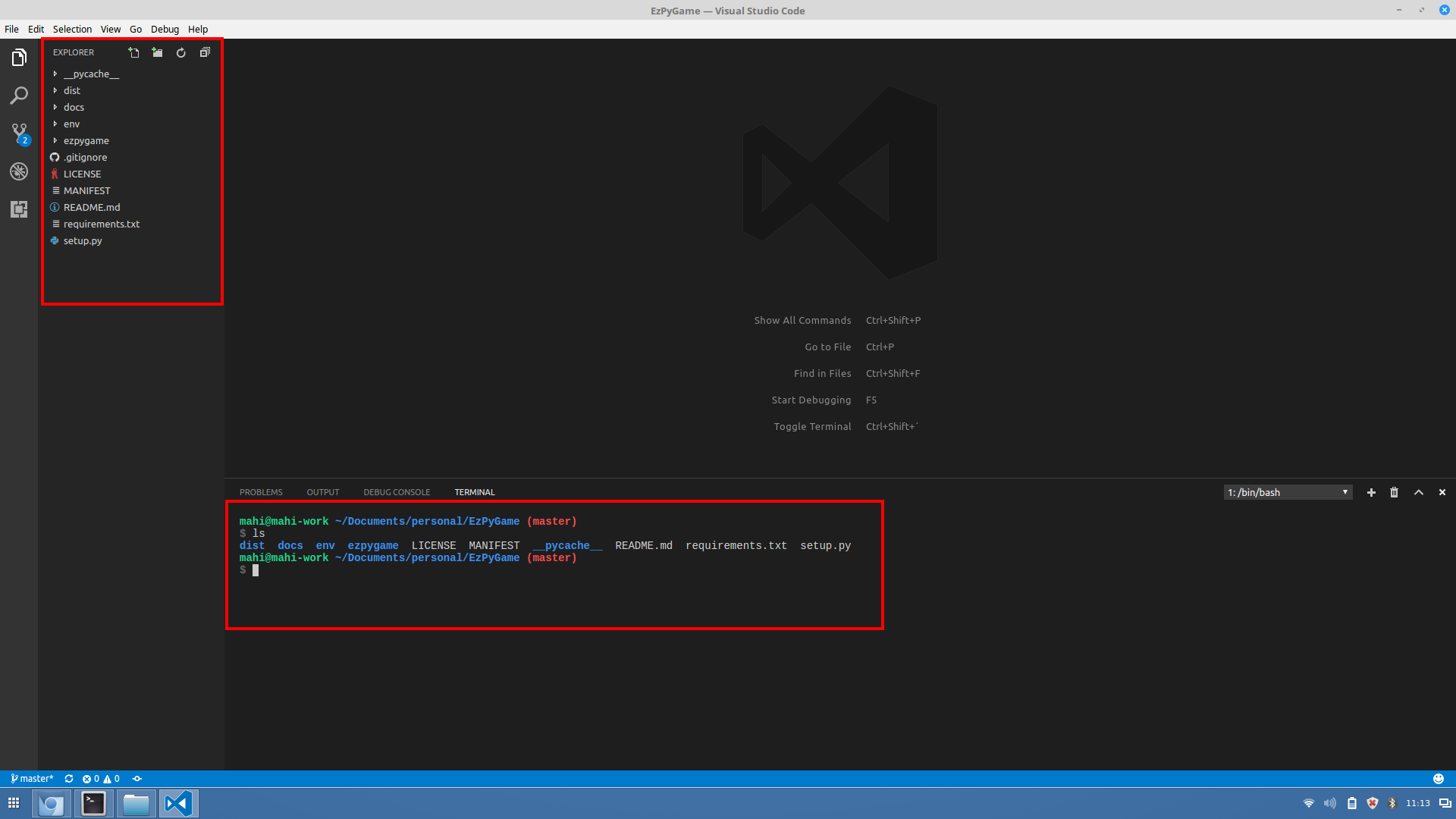Click the EXPLORER panel title
The height and width of the screenshot is (819, 1456).
pyautogui.click(x=74, y=52)
